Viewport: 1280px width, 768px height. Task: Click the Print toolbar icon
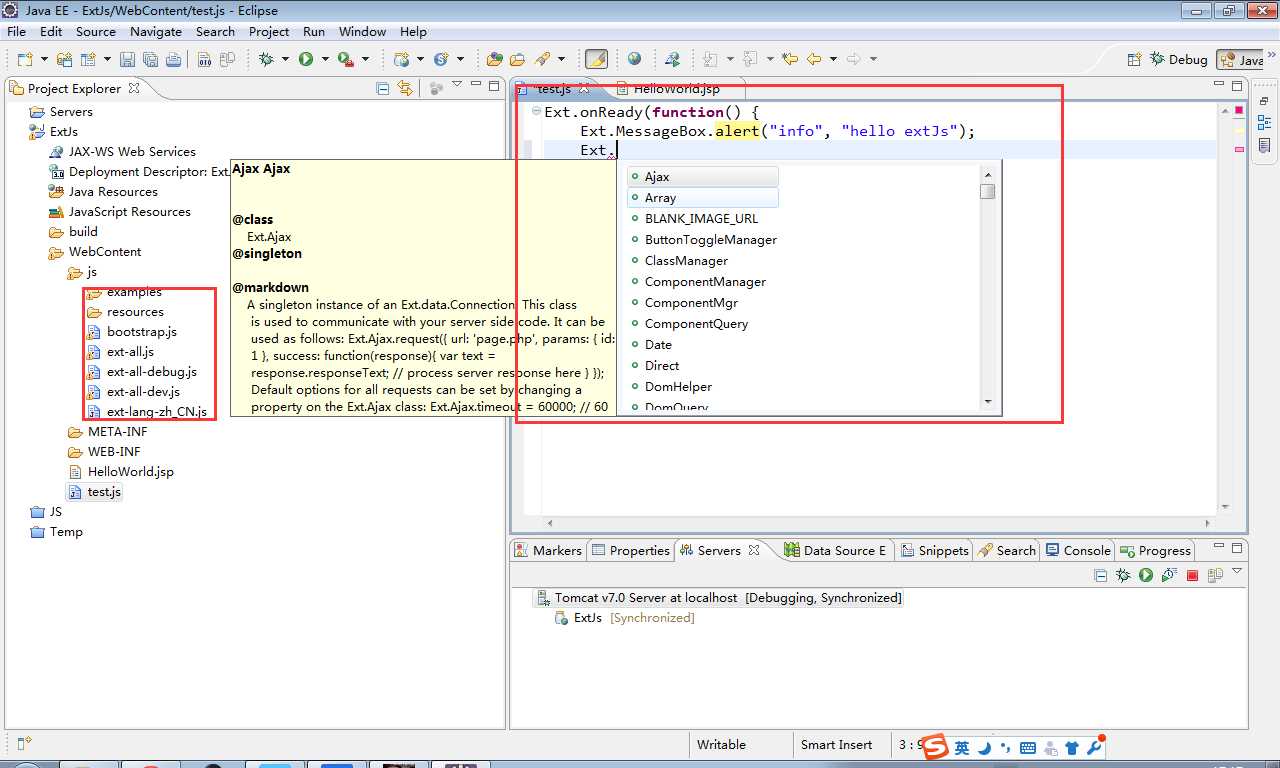[173, 59]
